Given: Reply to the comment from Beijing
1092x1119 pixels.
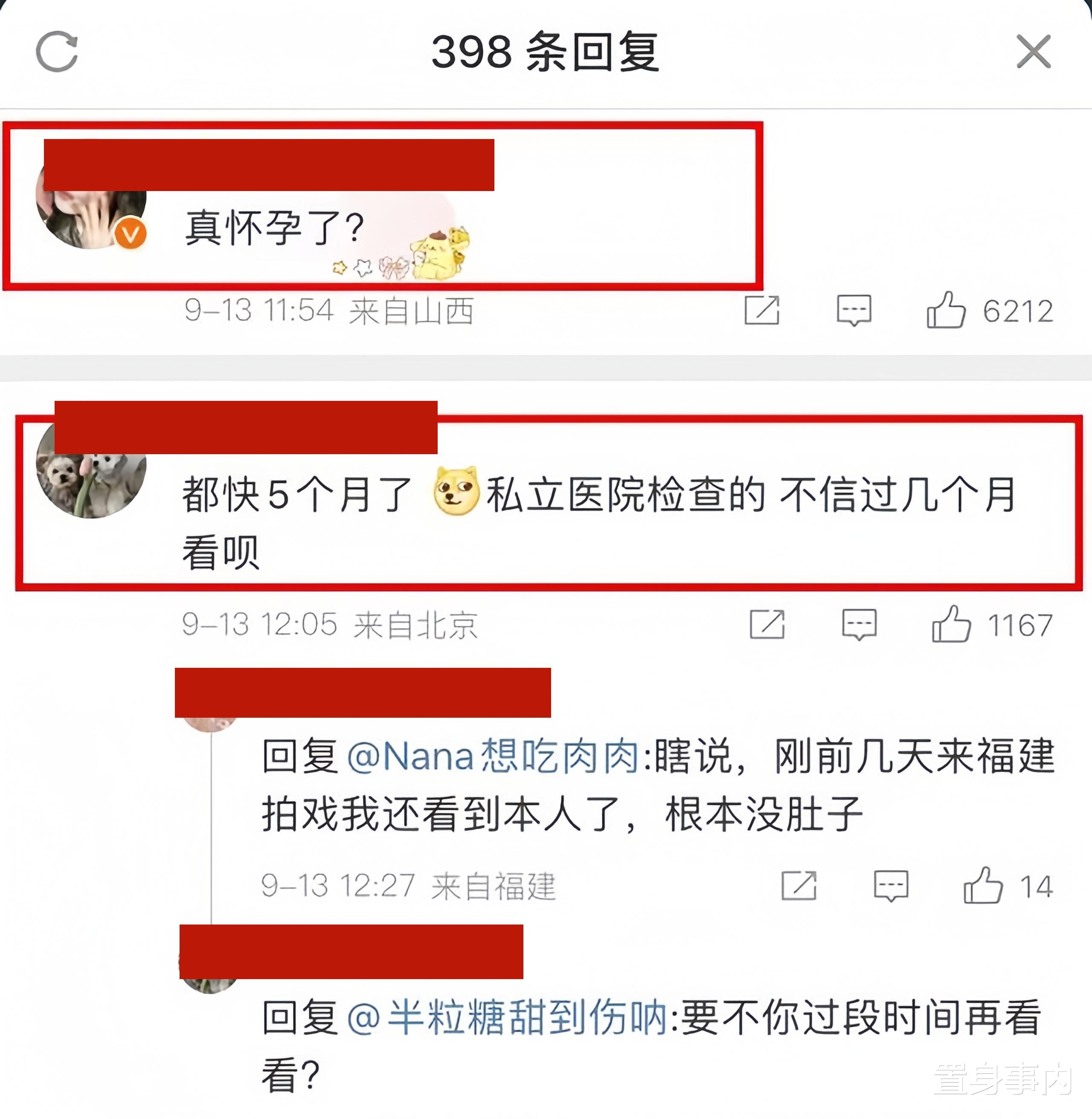Looking at the screenshot, I should point(859,624).
